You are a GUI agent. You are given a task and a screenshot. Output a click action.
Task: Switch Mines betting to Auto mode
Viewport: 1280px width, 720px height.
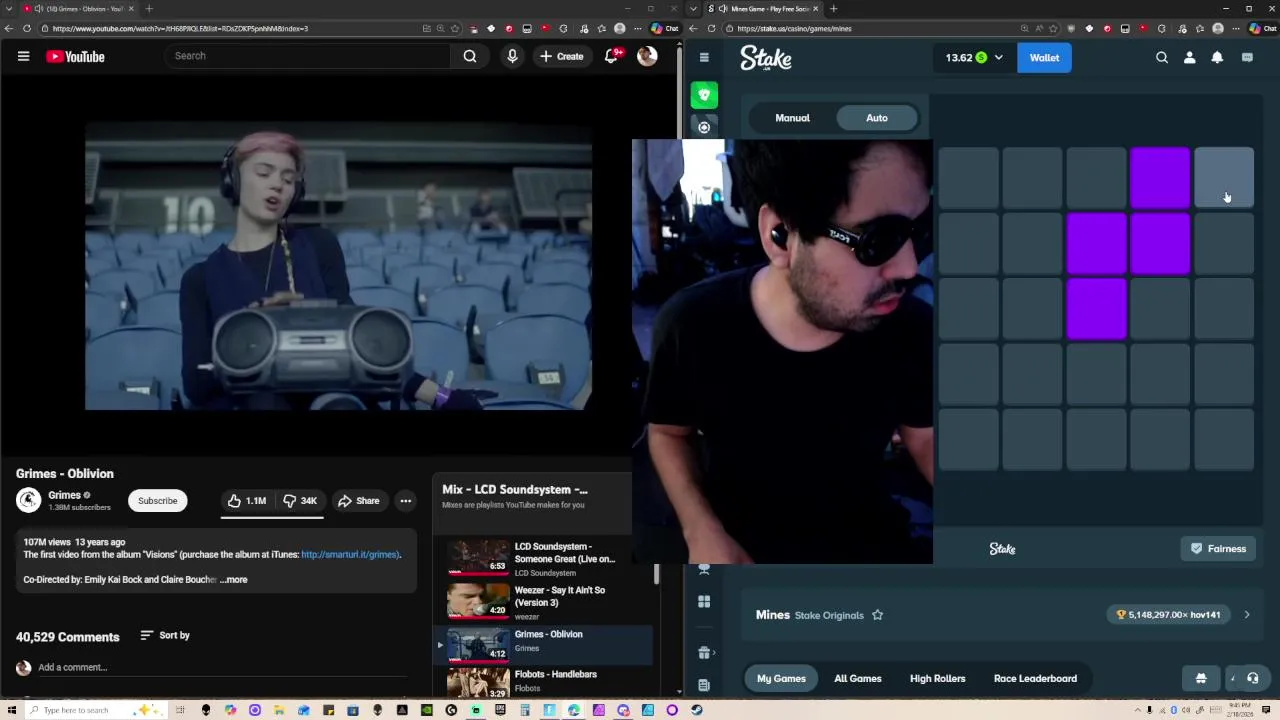click(877, 118)
